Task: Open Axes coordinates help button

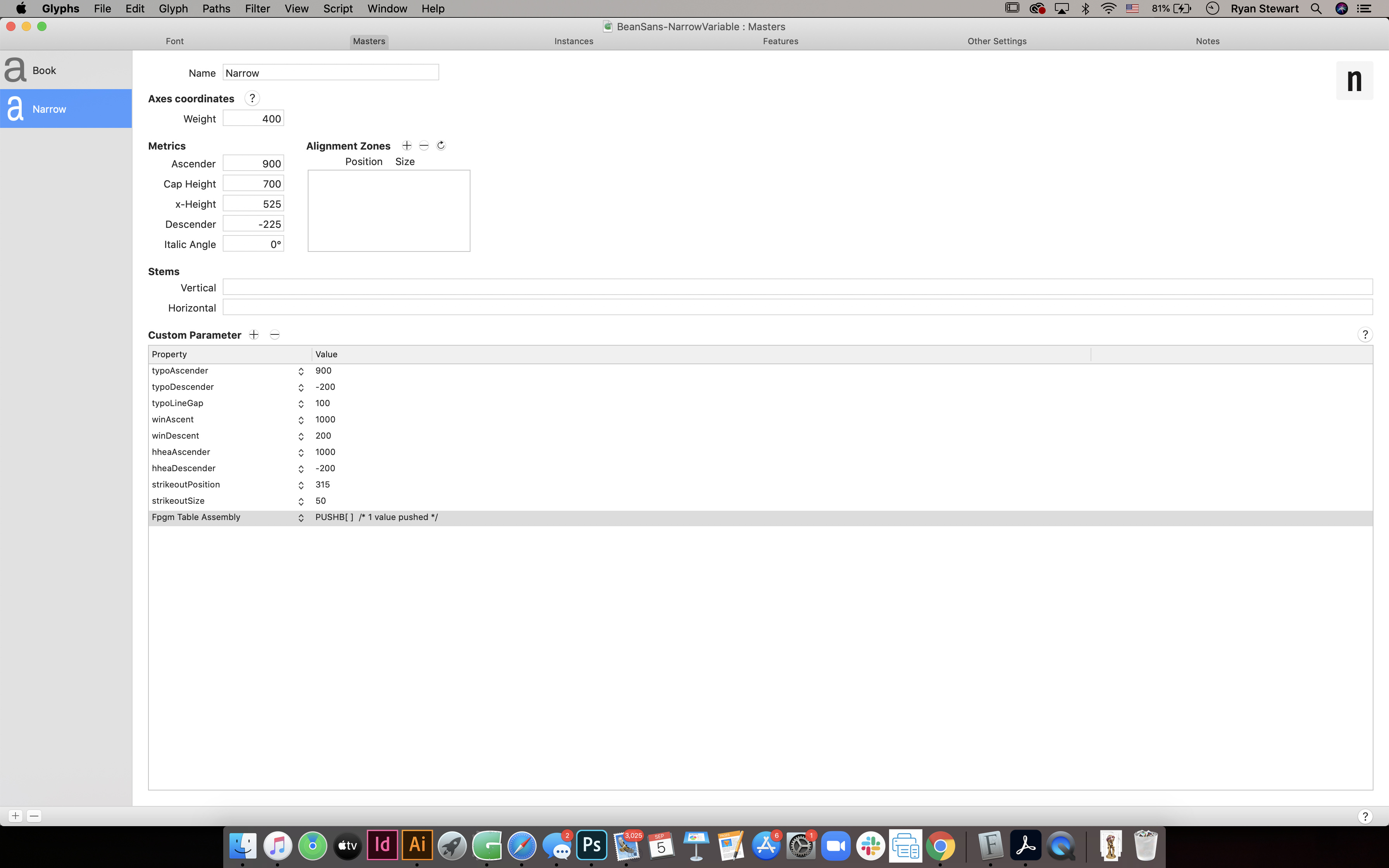Action: (x=252, y=99)
